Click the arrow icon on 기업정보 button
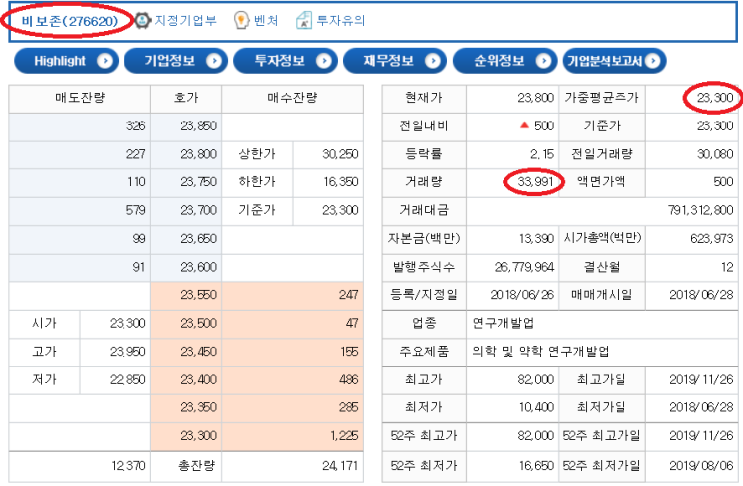Image resolution: width=743 pixels, height=486 pixels. coord(214,61)
